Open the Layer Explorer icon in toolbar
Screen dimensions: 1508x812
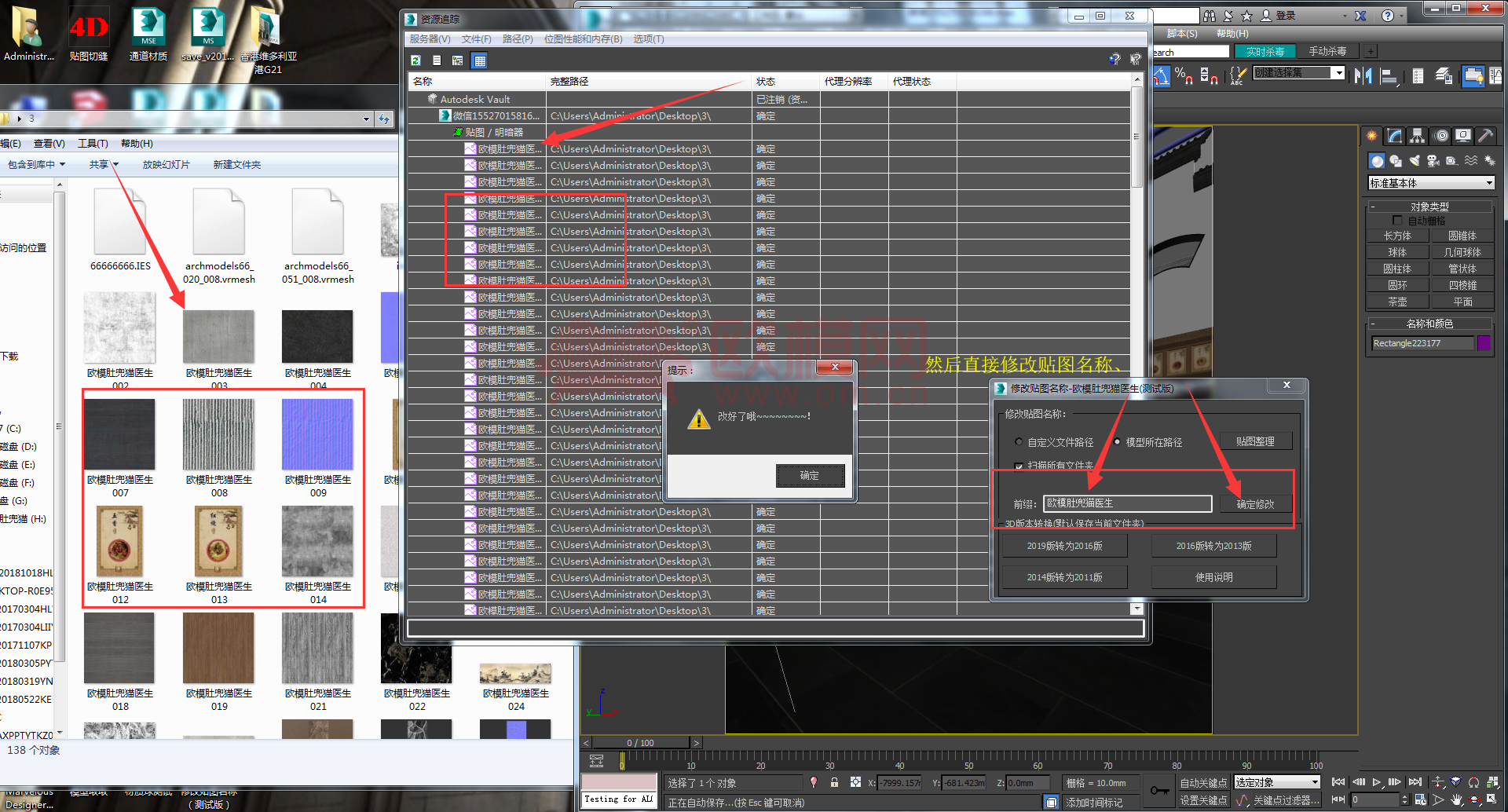[x=1444, y=75]
